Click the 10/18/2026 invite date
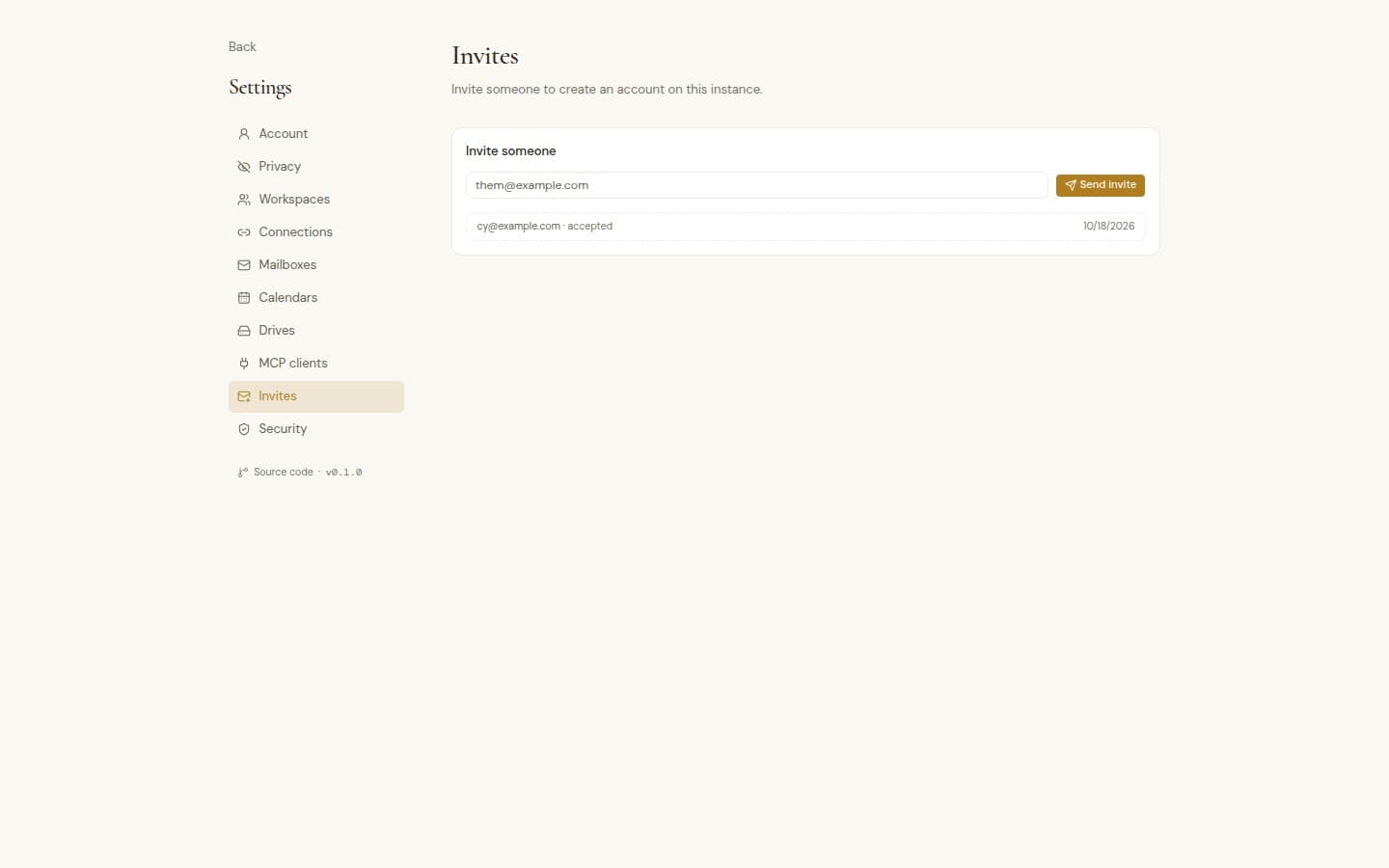Viewport: 1389px width, 868px height. click(1108, 227)
